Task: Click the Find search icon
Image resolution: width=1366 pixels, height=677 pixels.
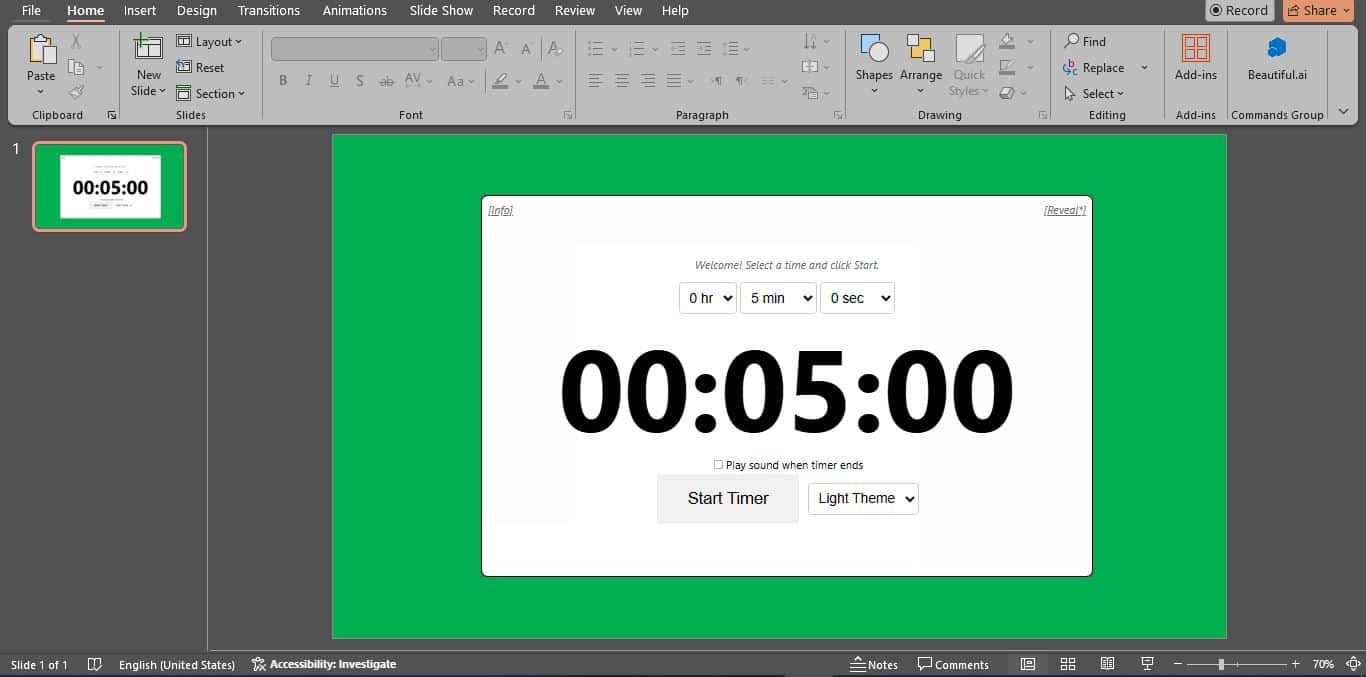Action: [1072, 41]
